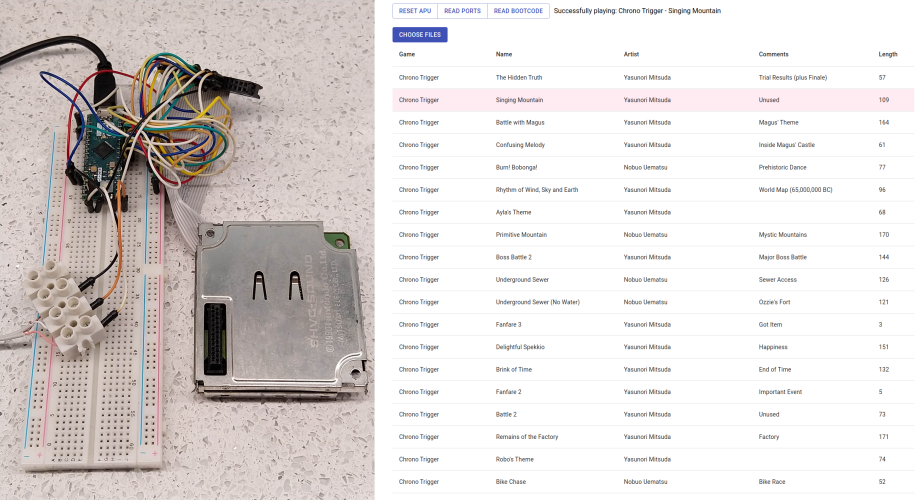
Task: Click the READ BOOTCODE button
Action: (518, 11)
